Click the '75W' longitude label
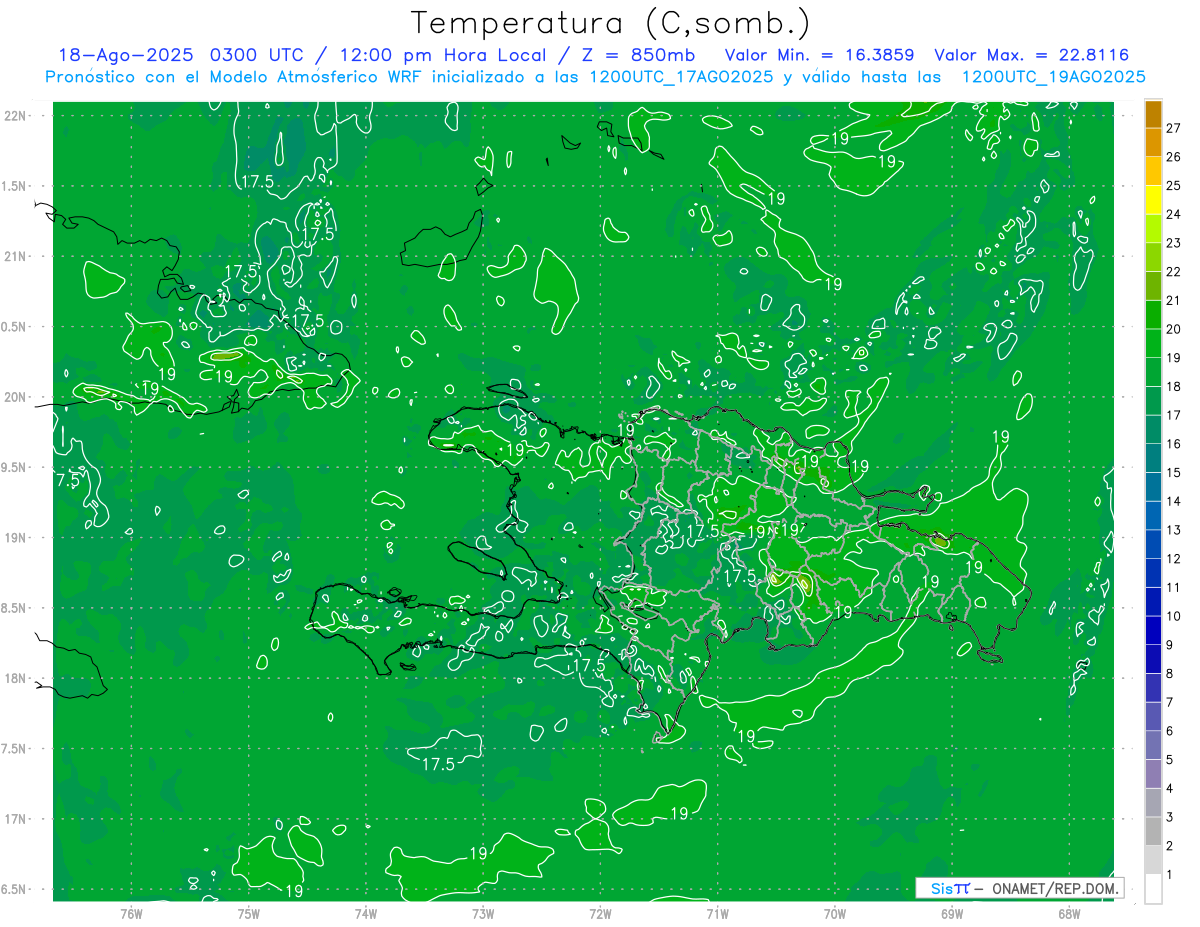 [x=249, y=913]
